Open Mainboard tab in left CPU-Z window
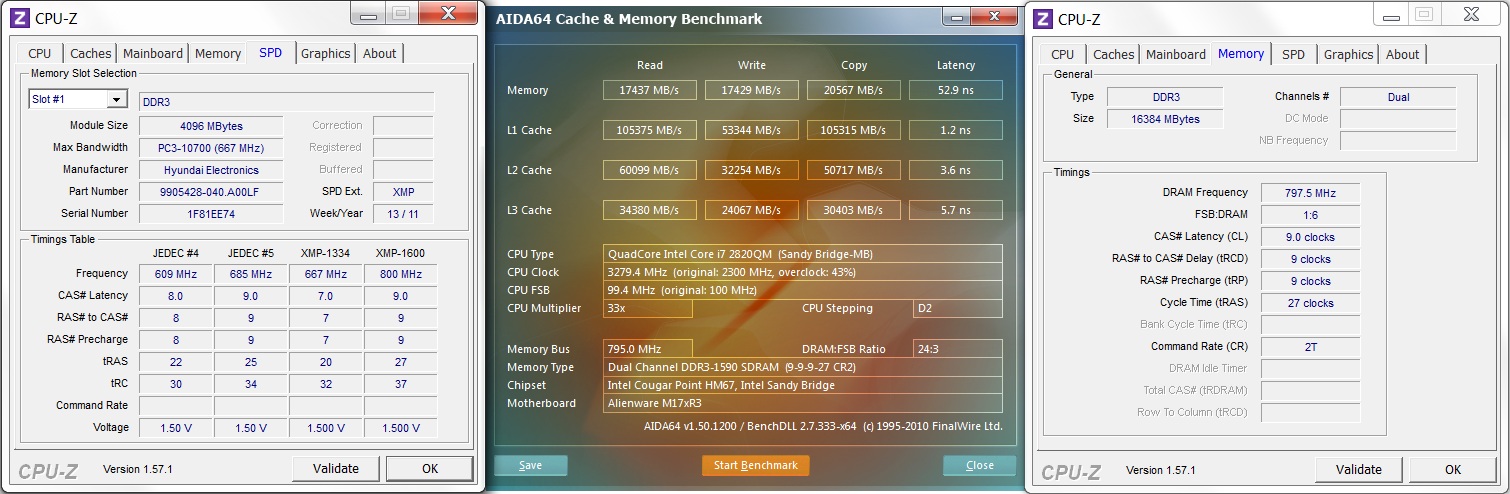Image resolution: width=1510 pixels, height=494 pixels. pyautogui.click(x=153, y=54)
